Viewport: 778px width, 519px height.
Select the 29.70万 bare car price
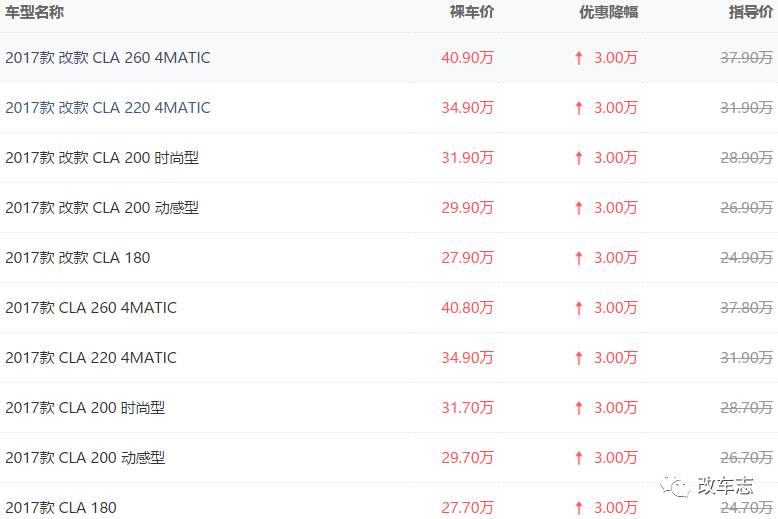tap(467, 458)
